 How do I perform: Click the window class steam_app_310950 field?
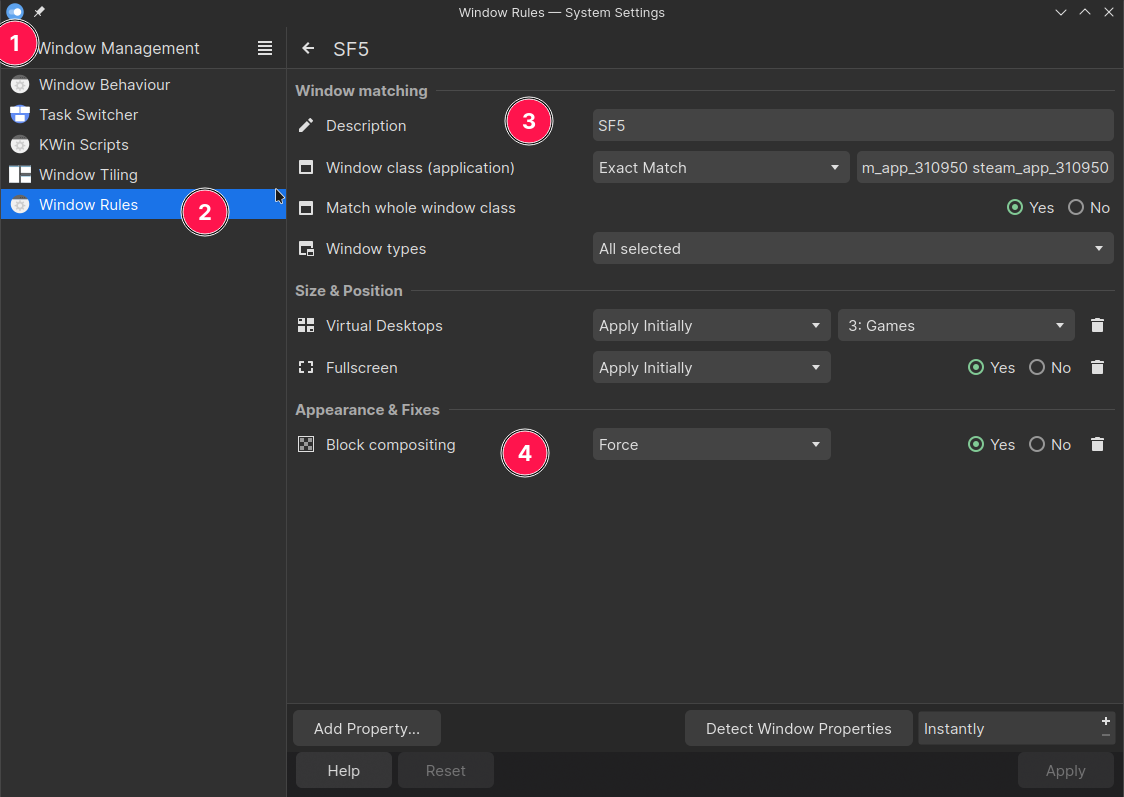[985, 167]
